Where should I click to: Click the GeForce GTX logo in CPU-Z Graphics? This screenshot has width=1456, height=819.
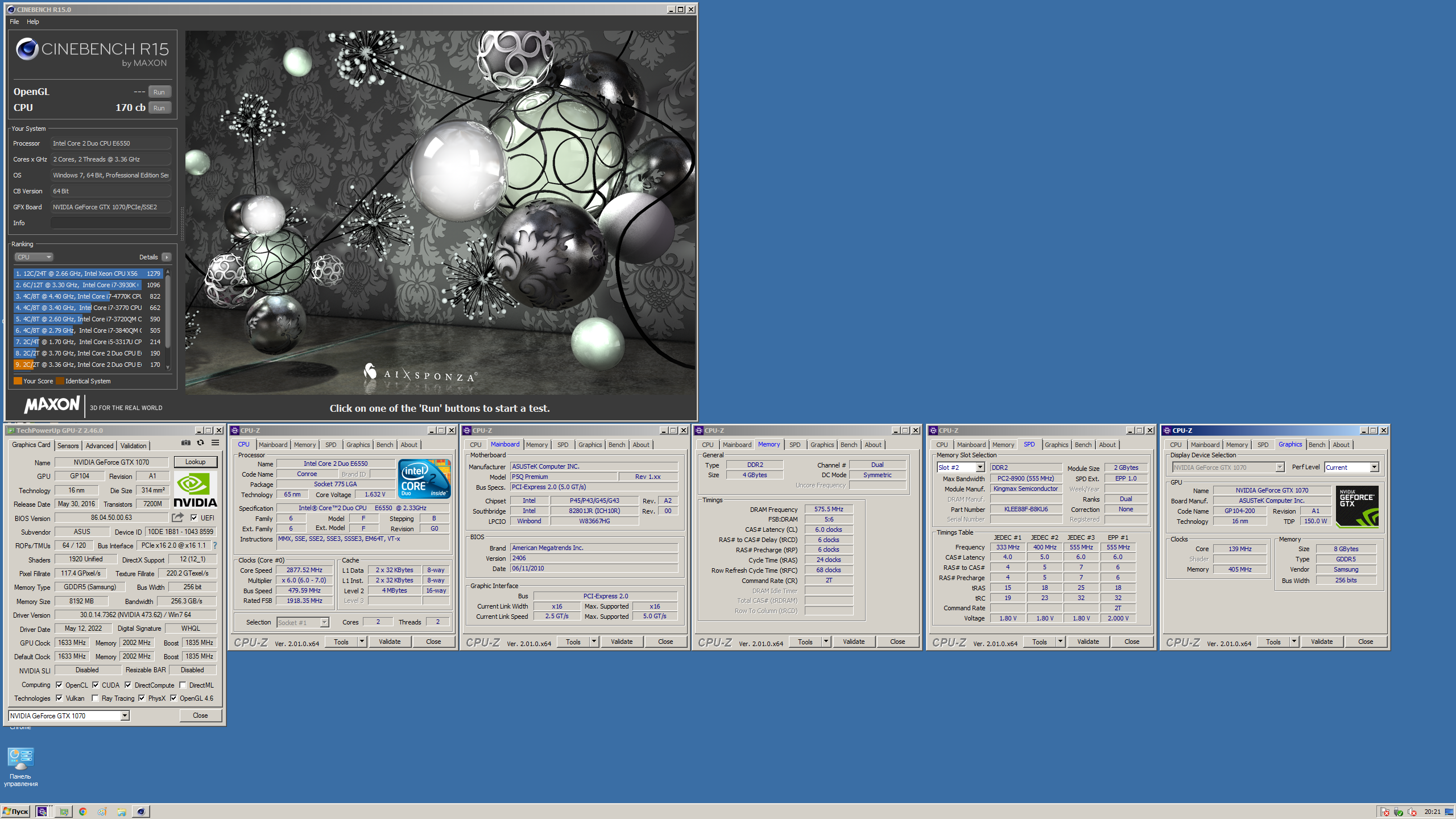pyautogui.click(x=1357, y=506)
